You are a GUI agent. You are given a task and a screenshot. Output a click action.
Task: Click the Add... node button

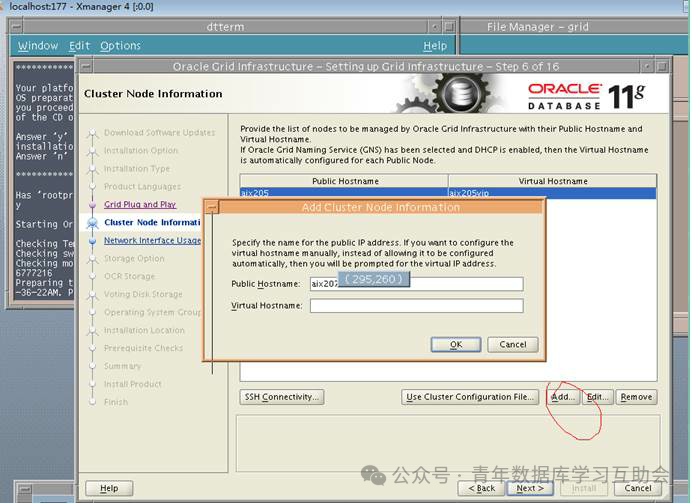tap(563, 397)
